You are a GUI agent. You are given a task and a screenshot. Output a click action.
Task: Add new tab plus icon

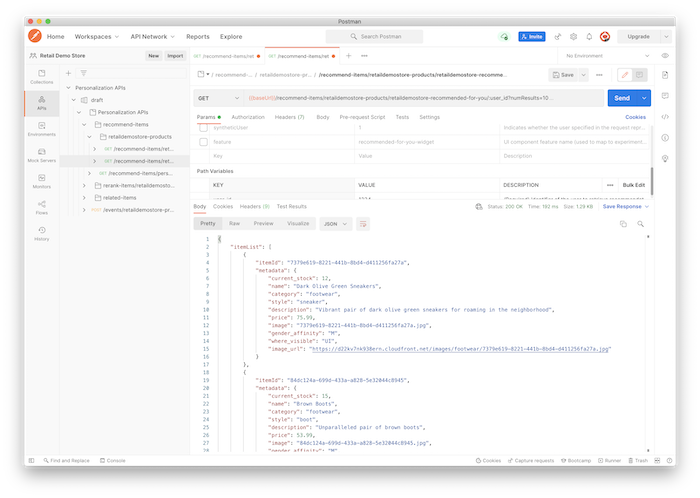click(349, 56)
